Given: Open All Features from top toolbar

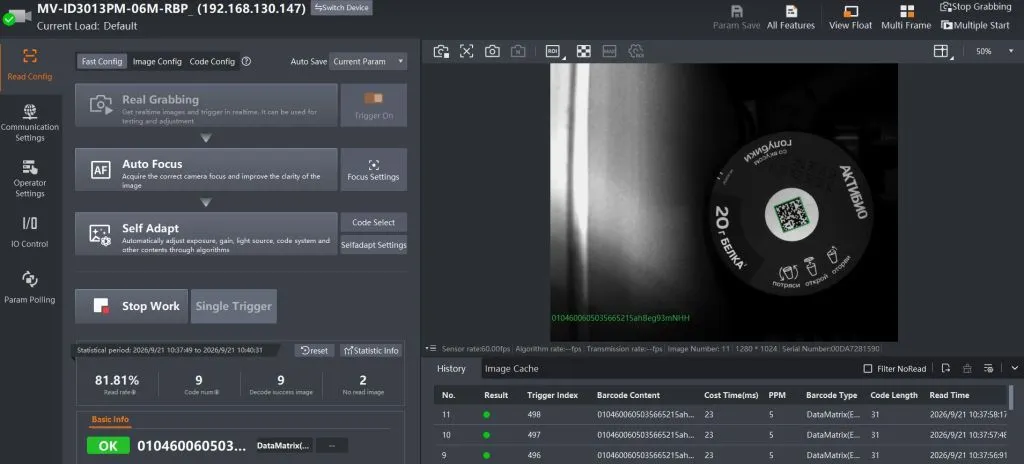Looking at the screenshot, I should coord(790,18).
